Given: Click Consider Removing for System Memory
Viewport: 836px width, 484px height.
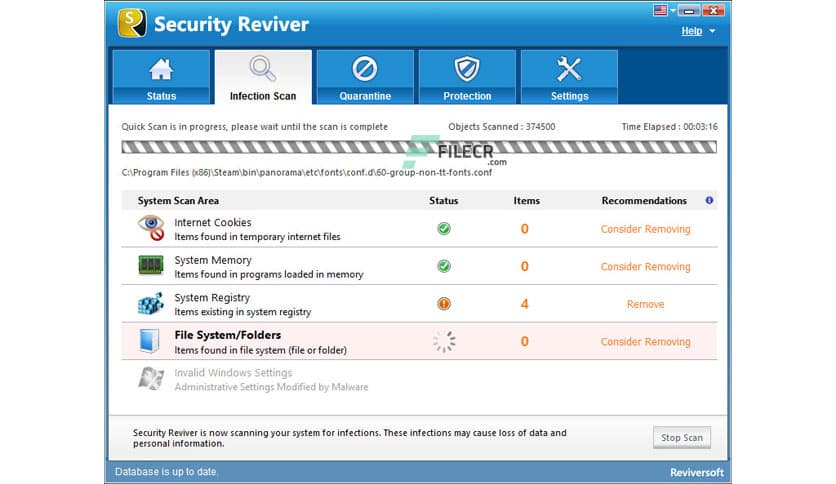Looking at the screenshot, I should tap(645, 267).
